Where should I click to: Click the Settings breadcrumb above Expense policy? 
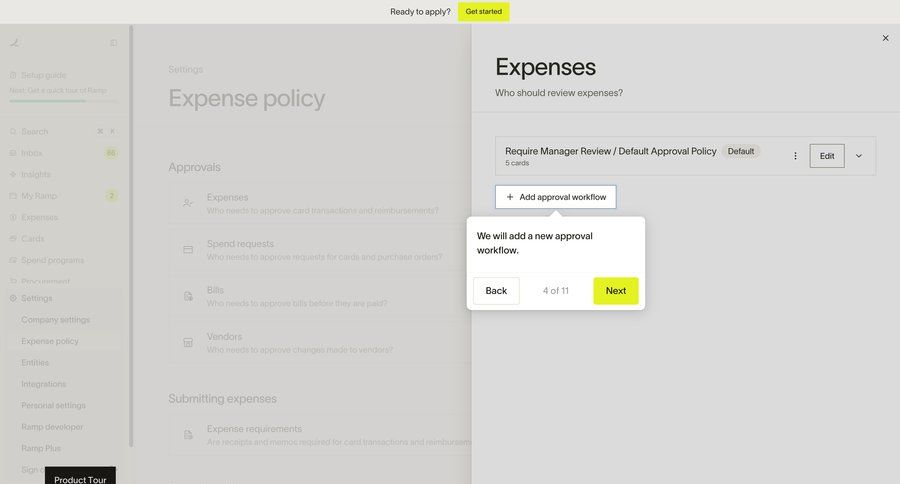click(185, 69)
